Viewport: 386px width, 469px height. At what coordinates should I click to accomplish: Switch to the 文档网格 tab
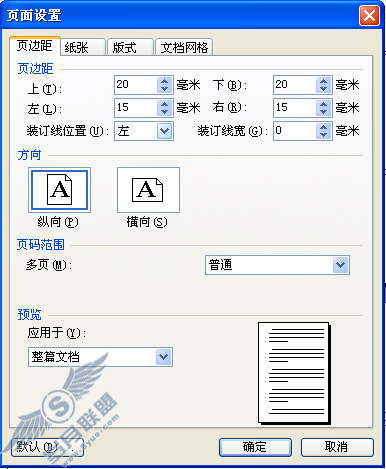coord(184,47)
